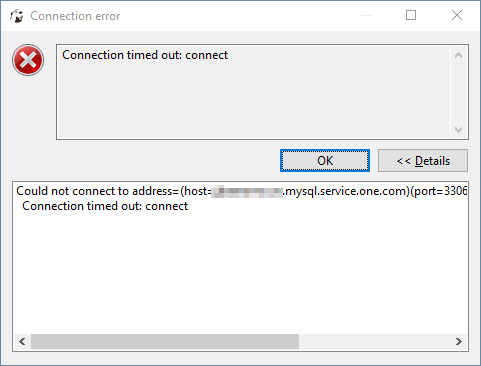Click the scrollbar track right of thumb

coord(375,341)
